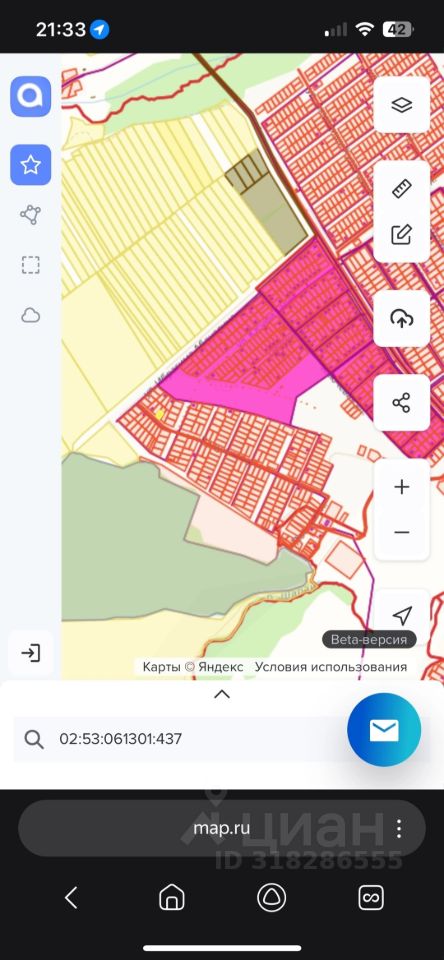Open the edit drawing tool

402,234
